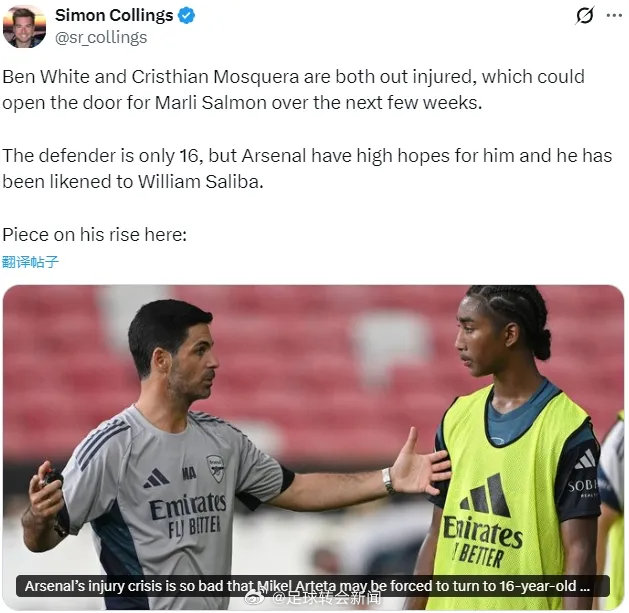Click the wristwatch on the outstretched arm
The height and width of the screenshot is (613, 629).
387,480
